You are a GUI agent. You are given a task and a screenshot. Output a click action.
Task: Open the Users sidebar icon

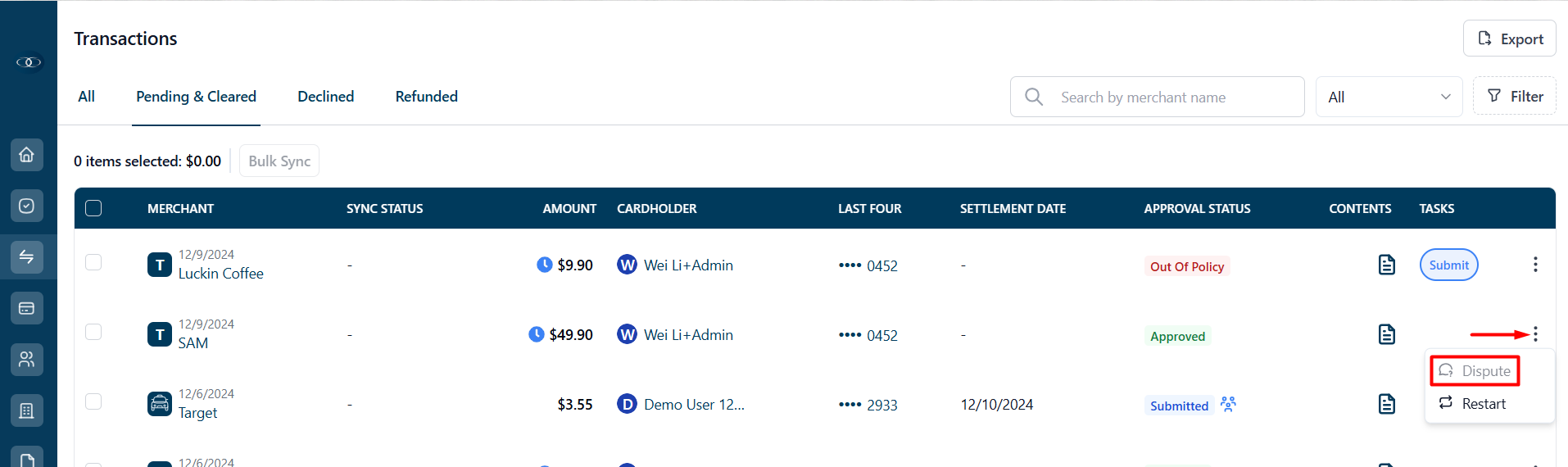(x=27, y=359)
